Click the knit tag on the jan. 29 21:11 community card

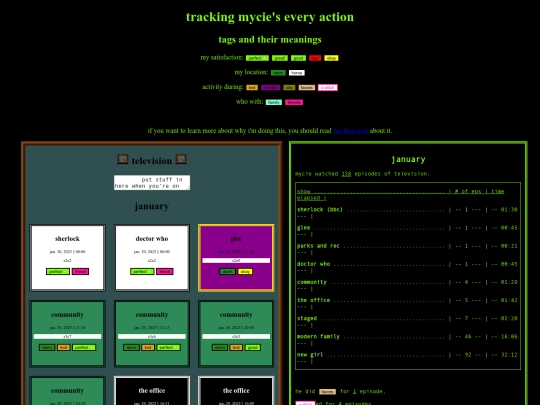(x=148, y=347)
